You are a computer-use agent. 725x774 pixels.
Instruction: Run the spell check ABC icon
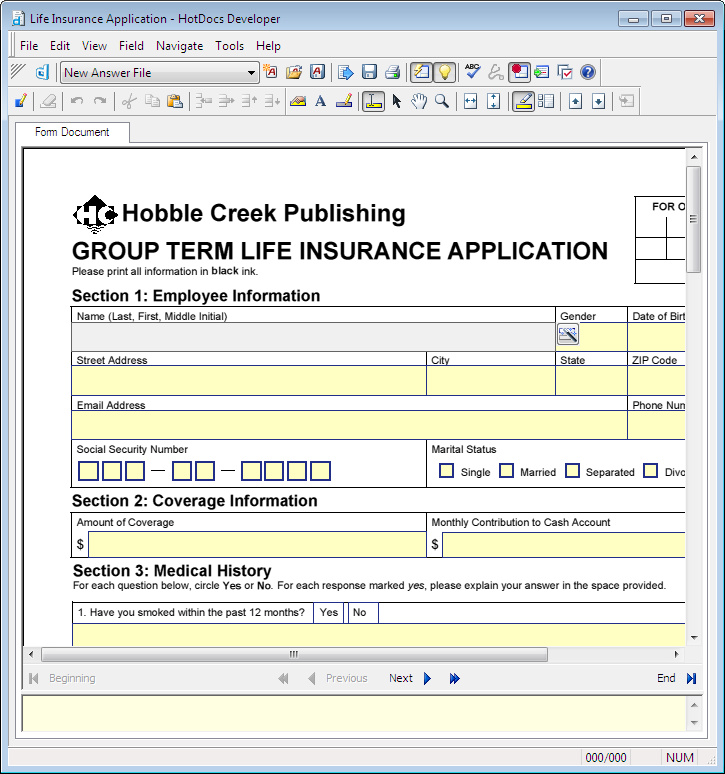pyautogui.click(x=472, y=72)
